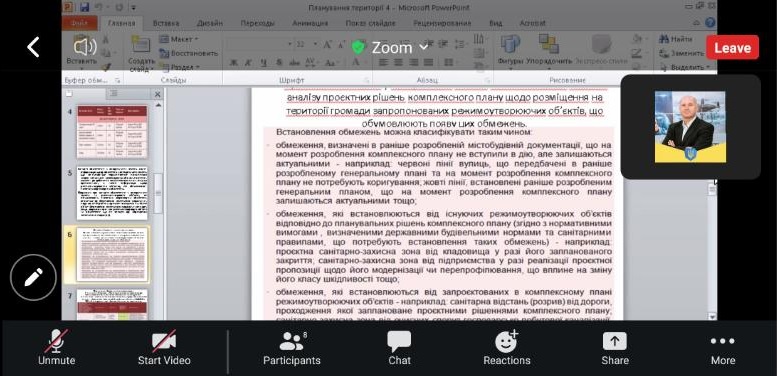Switch to the Дизайн ribbon tab

tap(209, 23)
